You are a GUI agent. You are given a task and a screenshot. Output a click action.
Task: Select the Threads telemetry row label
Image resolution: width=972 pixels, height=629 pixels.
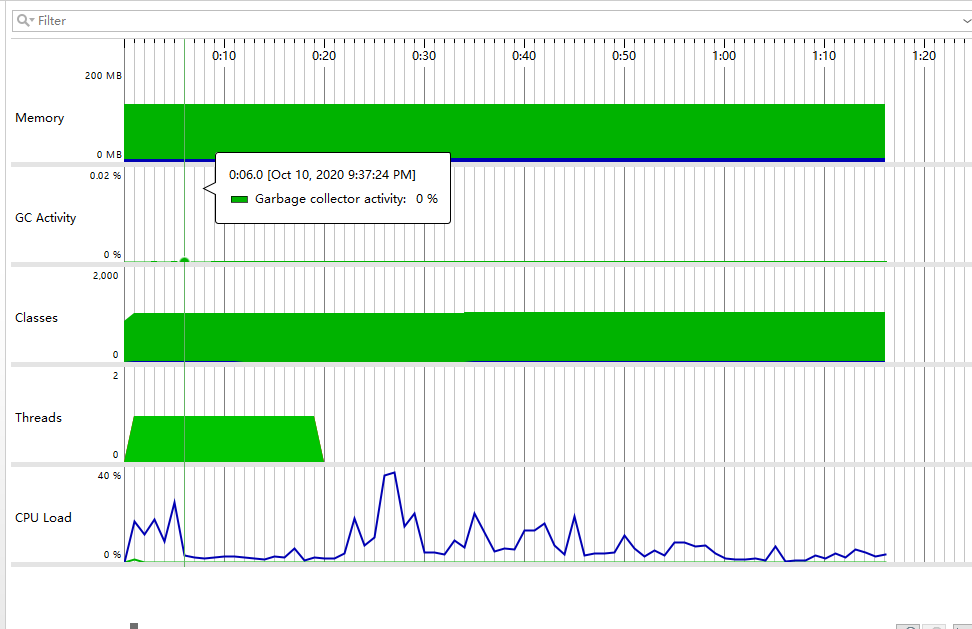38,417
